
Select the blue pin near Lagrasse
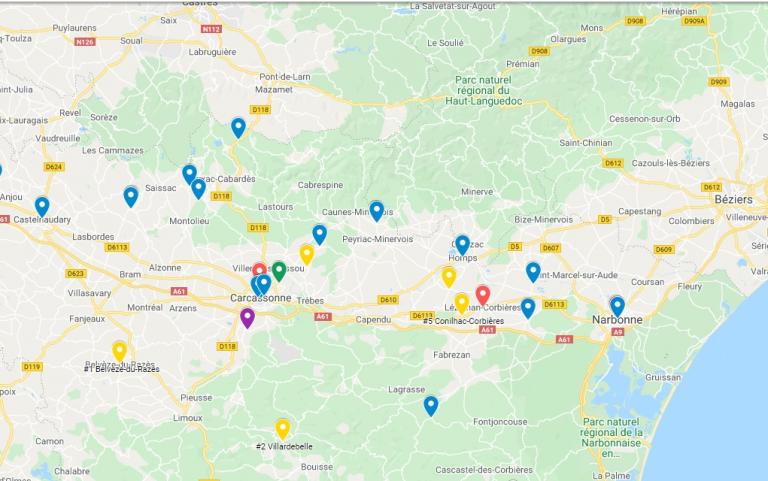pos(431,406)
